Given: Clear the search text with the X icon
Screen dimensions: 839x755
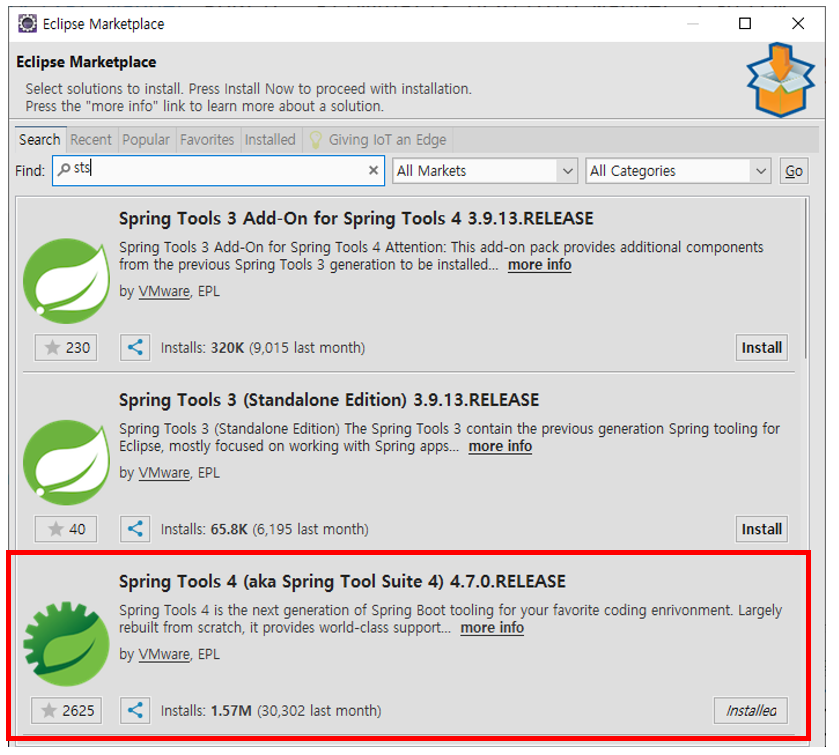Looking at the screenshot, I should pos(373,170).
